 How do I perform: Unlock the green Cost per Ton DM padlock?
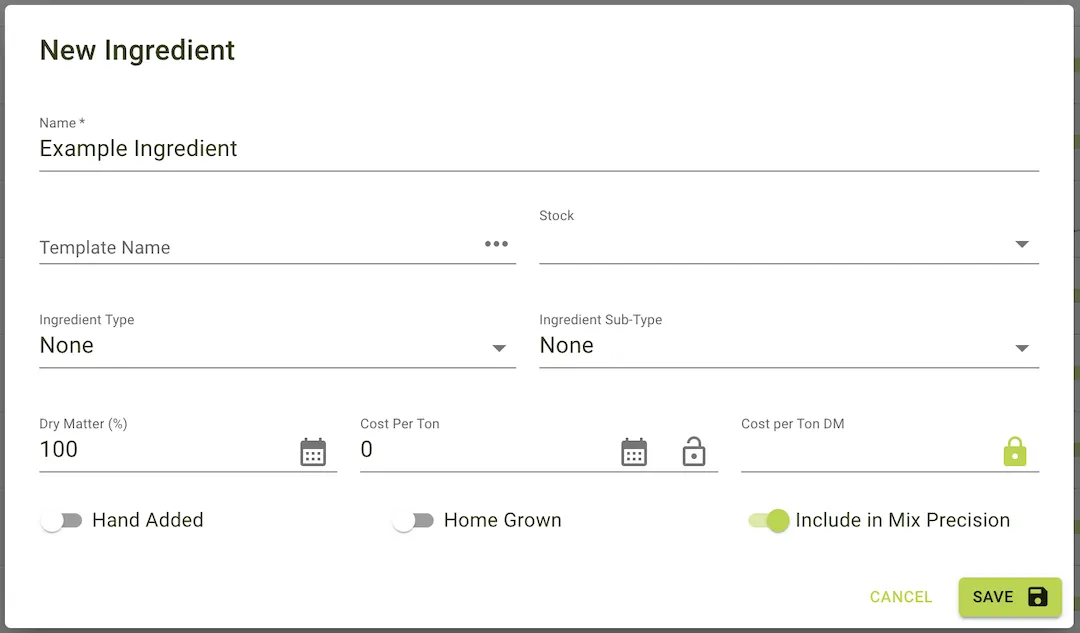1015,451
